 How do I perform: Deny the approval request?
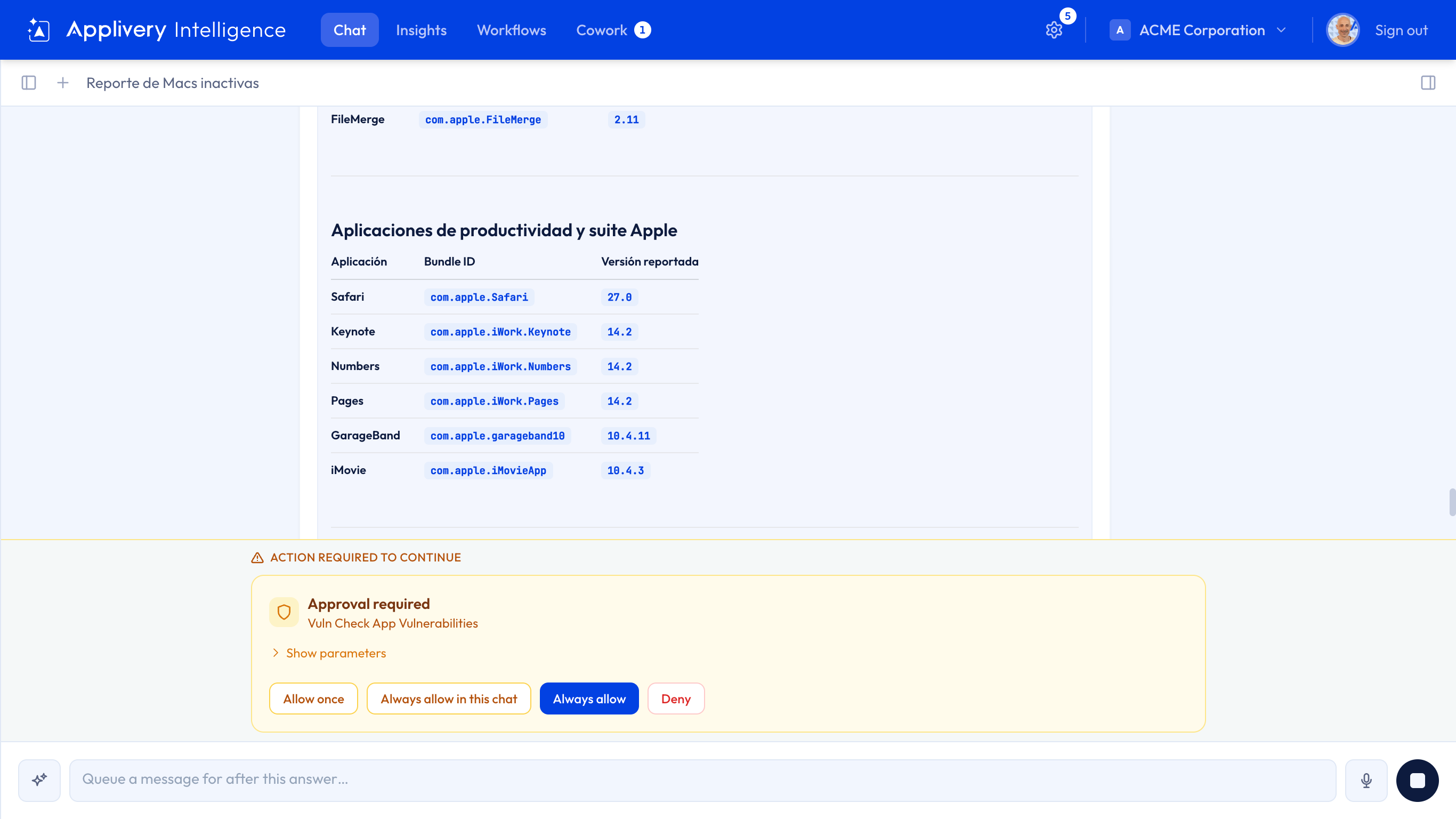pyautogui.click(x=676, y=699)
